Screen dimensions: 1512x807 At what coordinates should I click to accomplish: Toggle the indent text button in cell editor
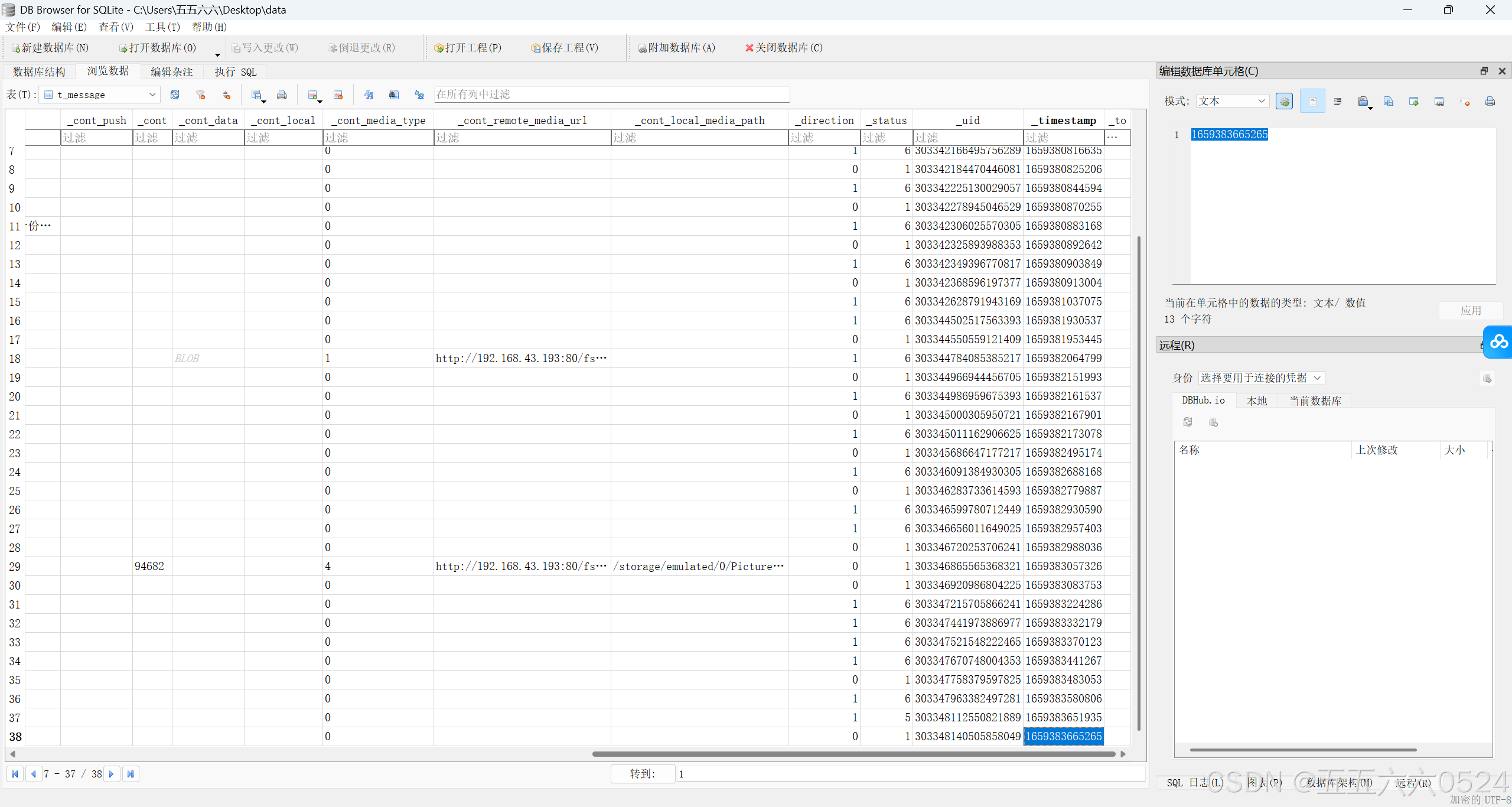click(1338, 102)
